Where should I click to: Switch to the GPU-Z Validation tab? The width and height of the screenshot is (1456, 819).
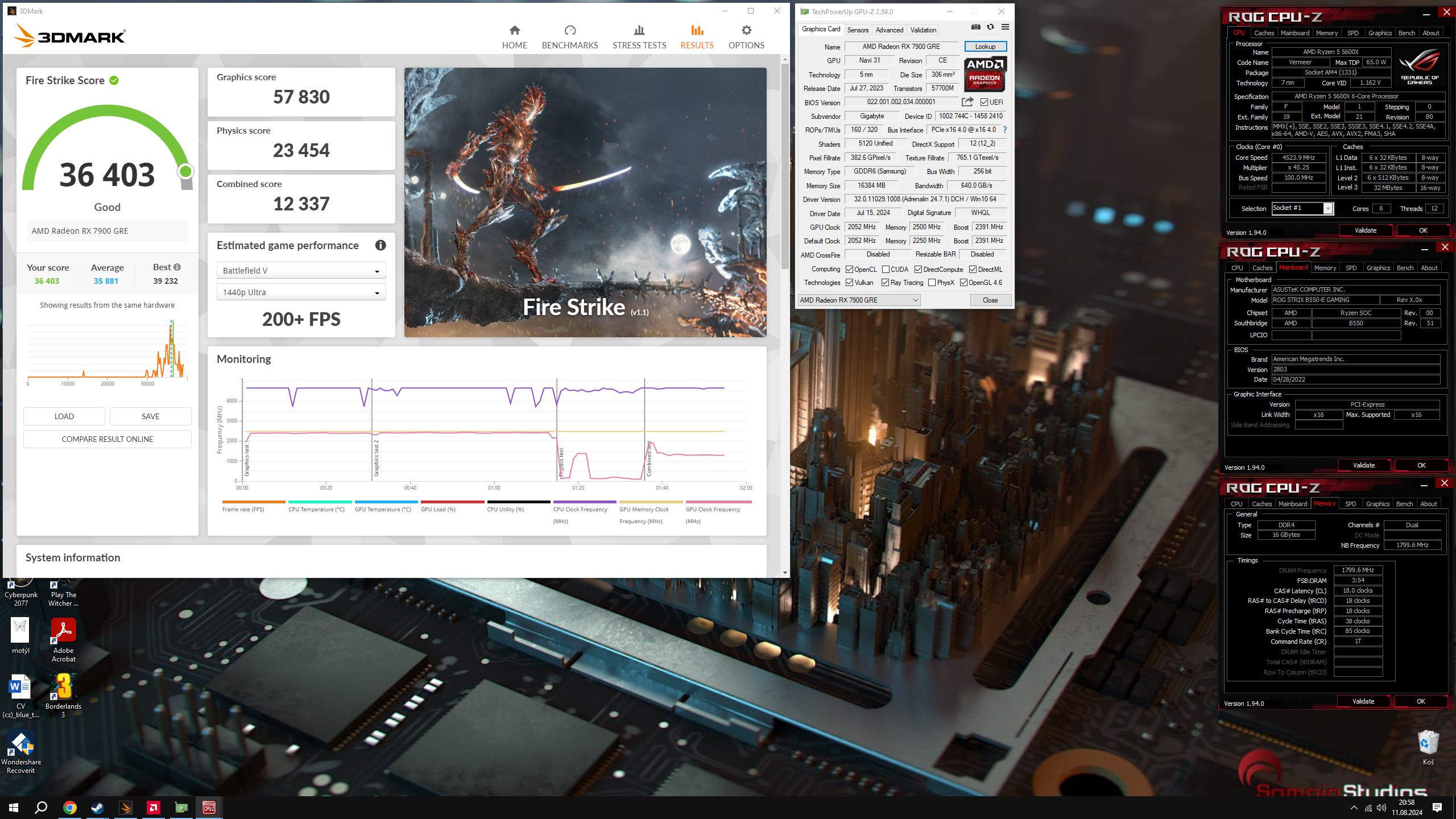(x=923, y=30)
